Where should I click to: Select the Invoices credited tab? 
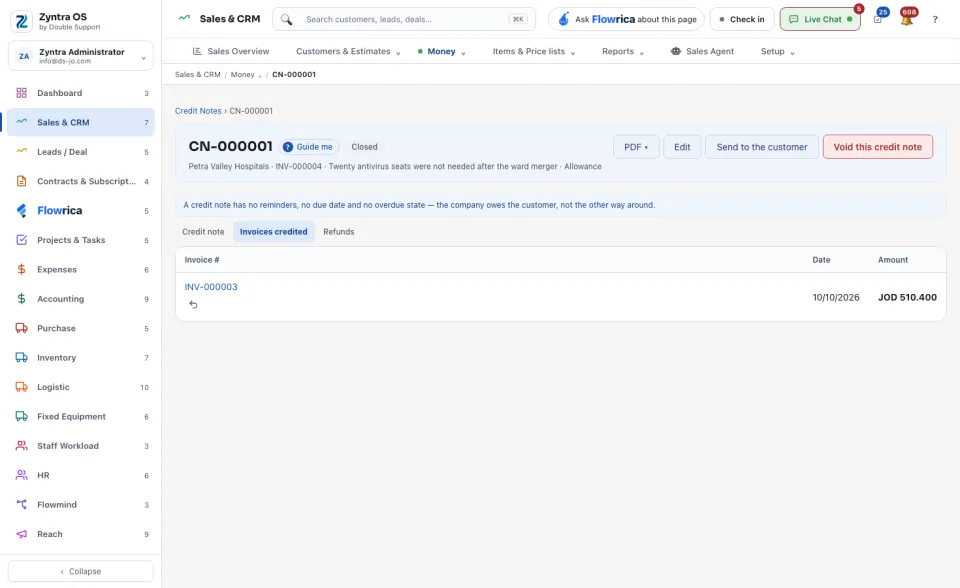tap(274, 232)
